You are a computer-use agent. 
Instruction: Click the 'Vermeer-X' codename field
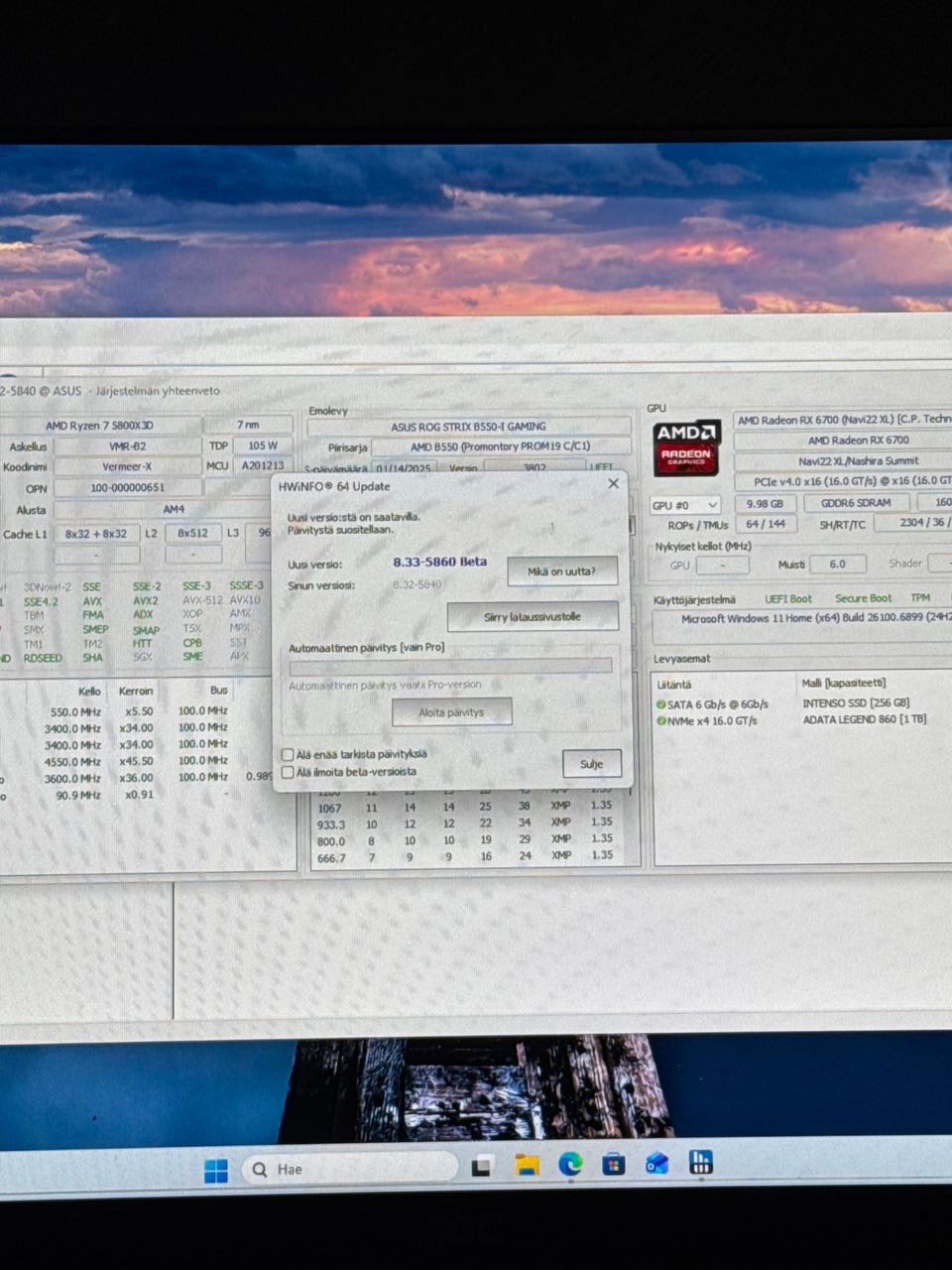point(127,467)
